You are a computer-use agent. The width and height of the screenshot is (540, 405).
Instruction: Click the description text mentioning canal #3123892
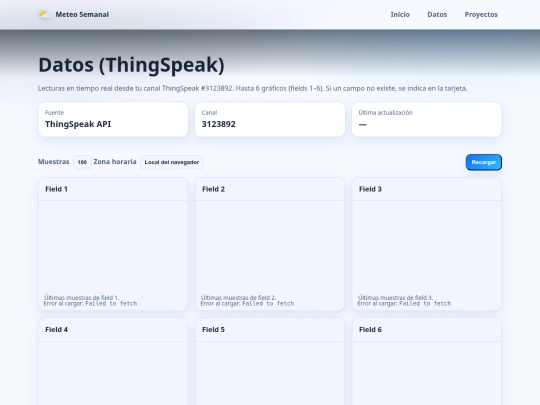pyautogui.click(x=252, y=89)
